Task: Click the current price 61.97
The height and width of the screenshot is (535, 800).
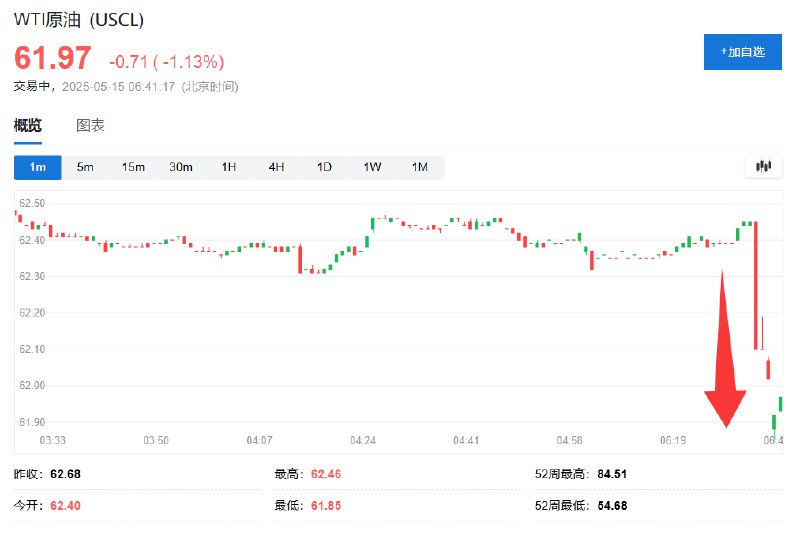Action: pos(53,58)
